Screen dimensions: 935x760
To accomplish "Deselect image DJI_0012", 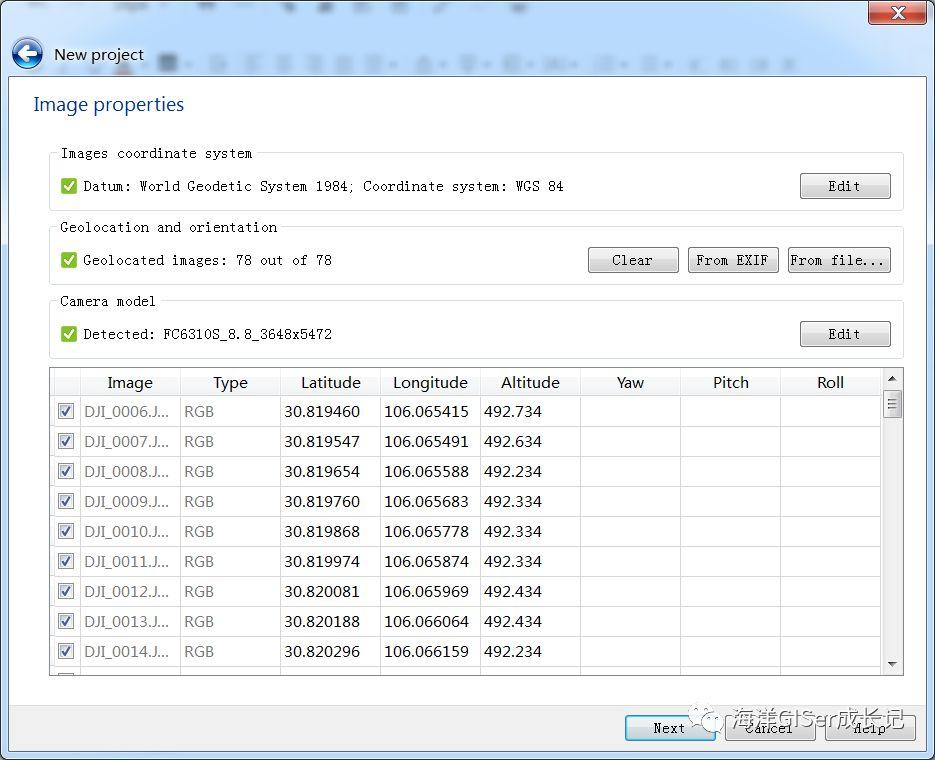I will point(66,591).
